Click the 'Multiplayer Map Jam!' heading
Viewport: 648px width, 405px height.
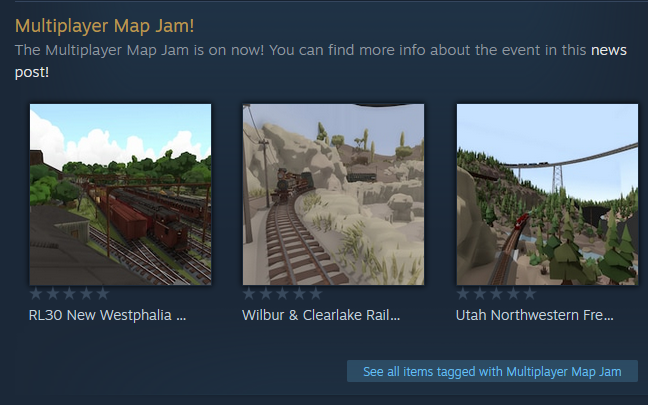[105, 26]
